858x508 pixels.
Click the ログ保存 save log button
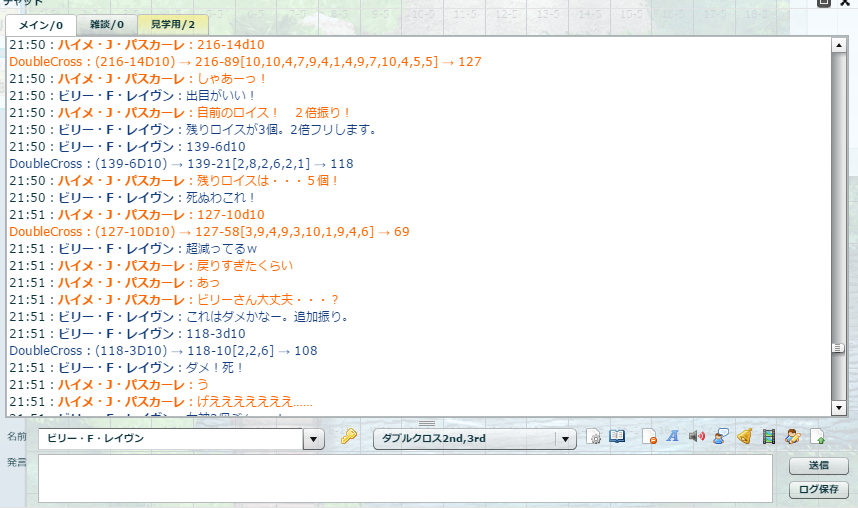click(x=818, y=490)
